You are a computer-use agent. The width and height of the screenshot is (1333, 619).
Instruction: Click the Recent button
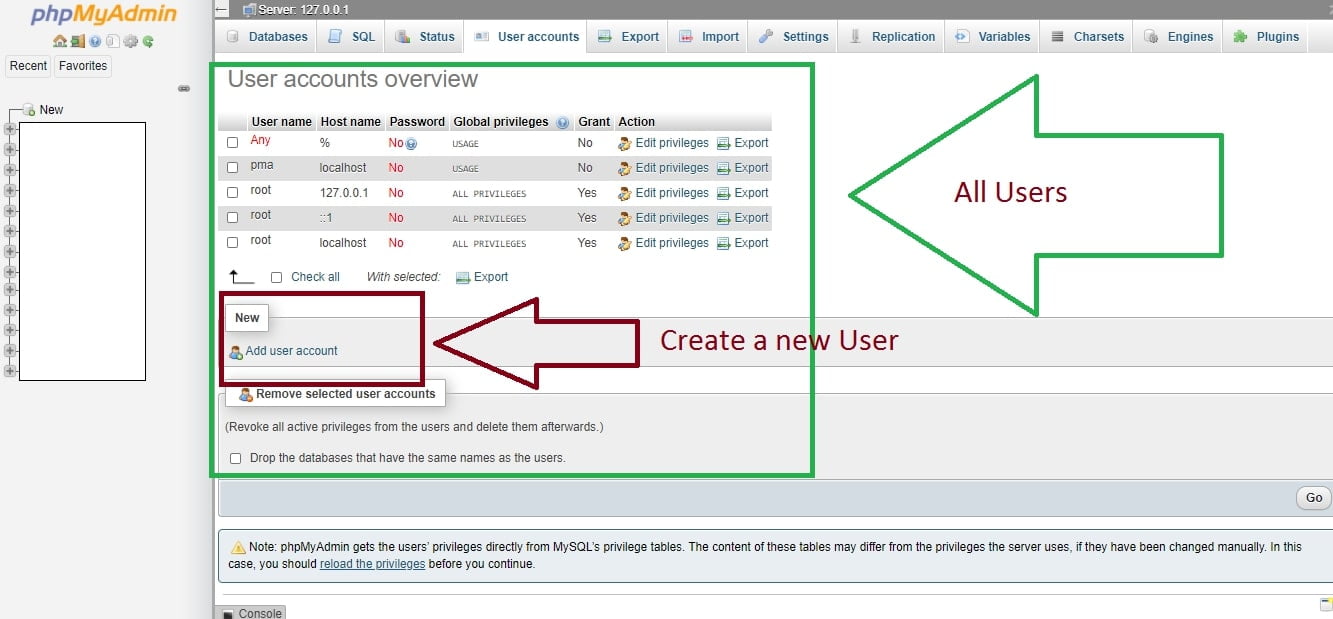pos(28,66)
